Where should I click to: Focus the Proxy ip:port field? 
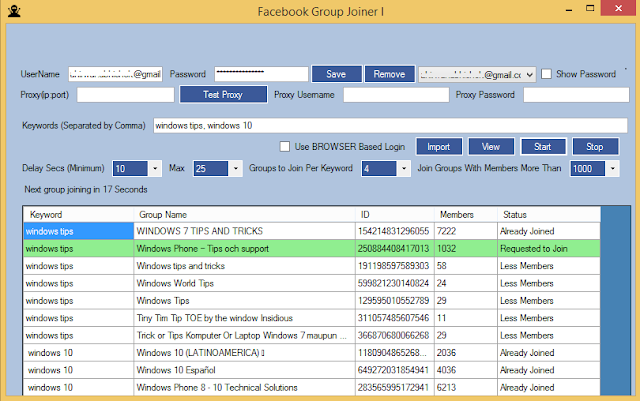pos(125,95)
